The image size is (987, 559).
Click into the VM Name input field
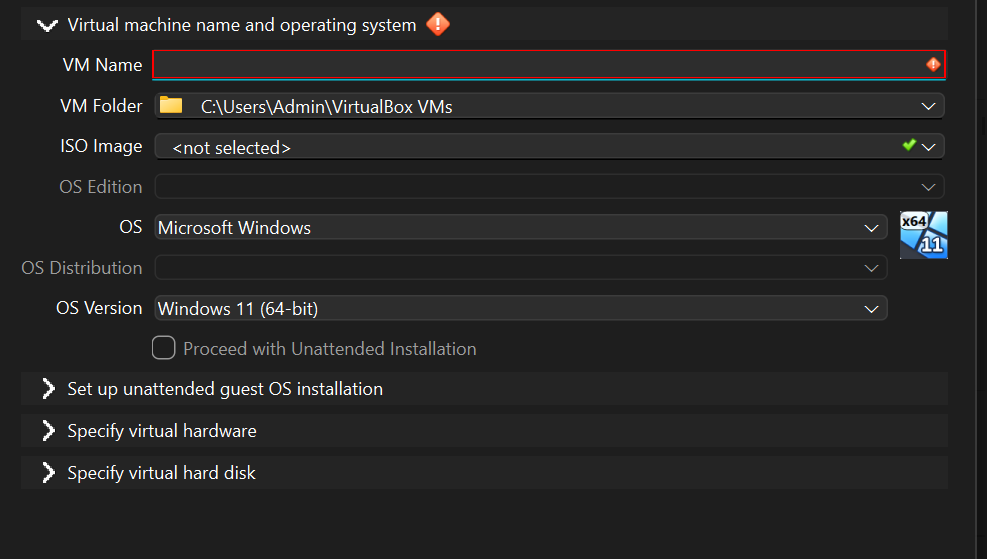549,64
